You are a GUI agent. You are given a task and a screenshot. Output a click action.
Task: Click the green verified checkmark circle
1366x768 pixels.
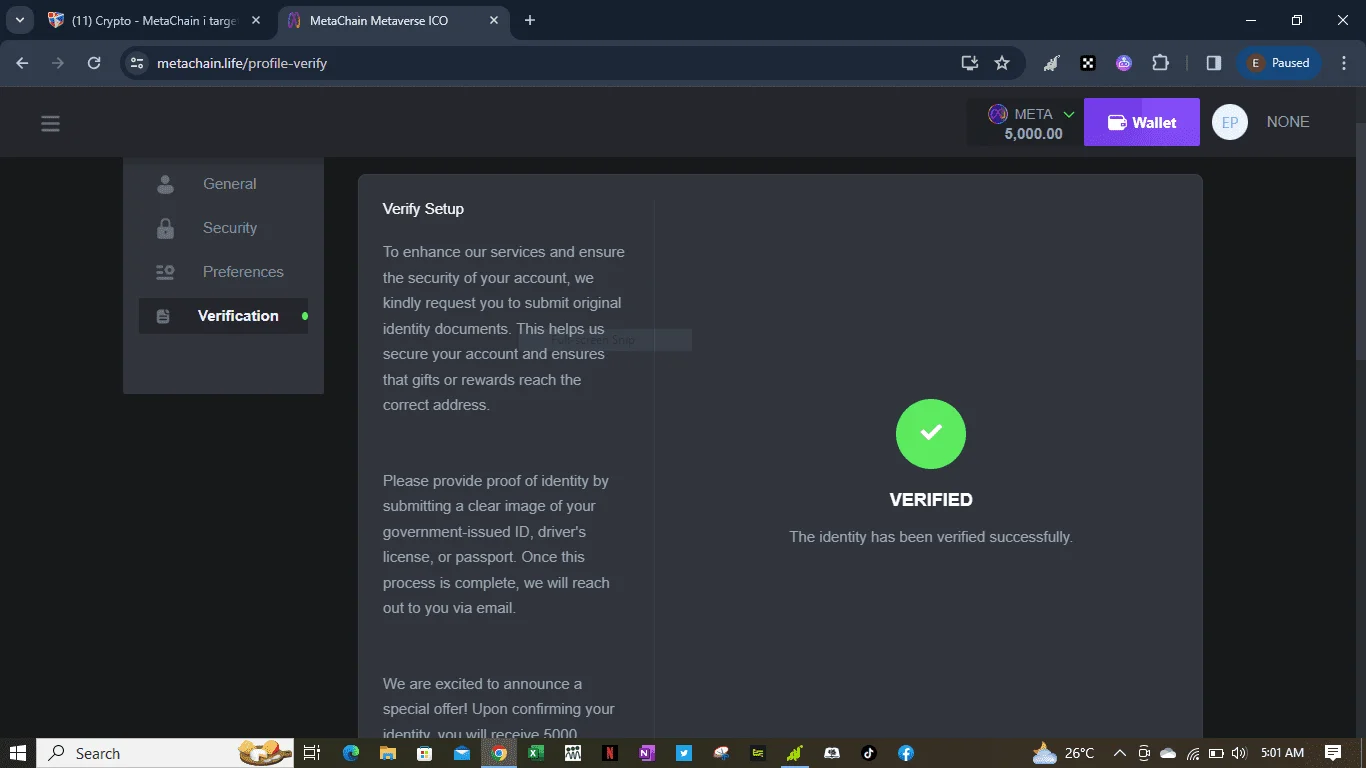(931, 433)
